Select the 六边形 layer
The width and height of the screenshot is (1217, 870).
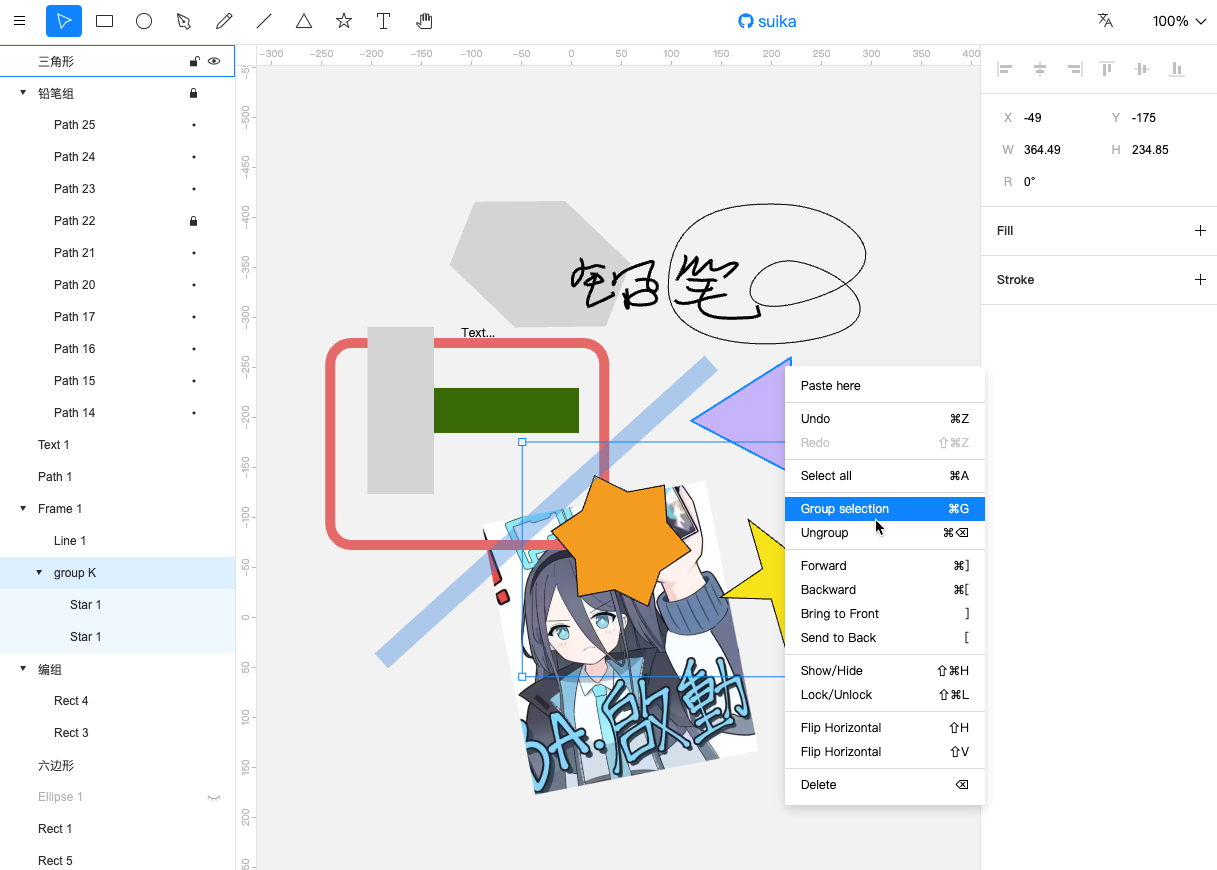pos(117,765)
